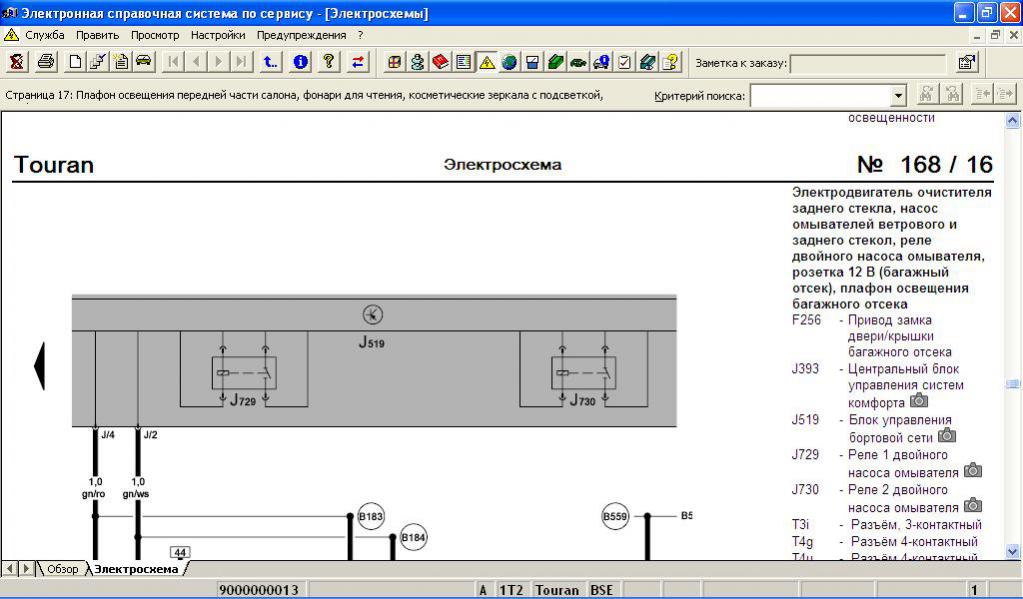This screenshot has height=599, width=1023.
Task: Click the stacked stones figure icon
Action: (x=418, y=62)
